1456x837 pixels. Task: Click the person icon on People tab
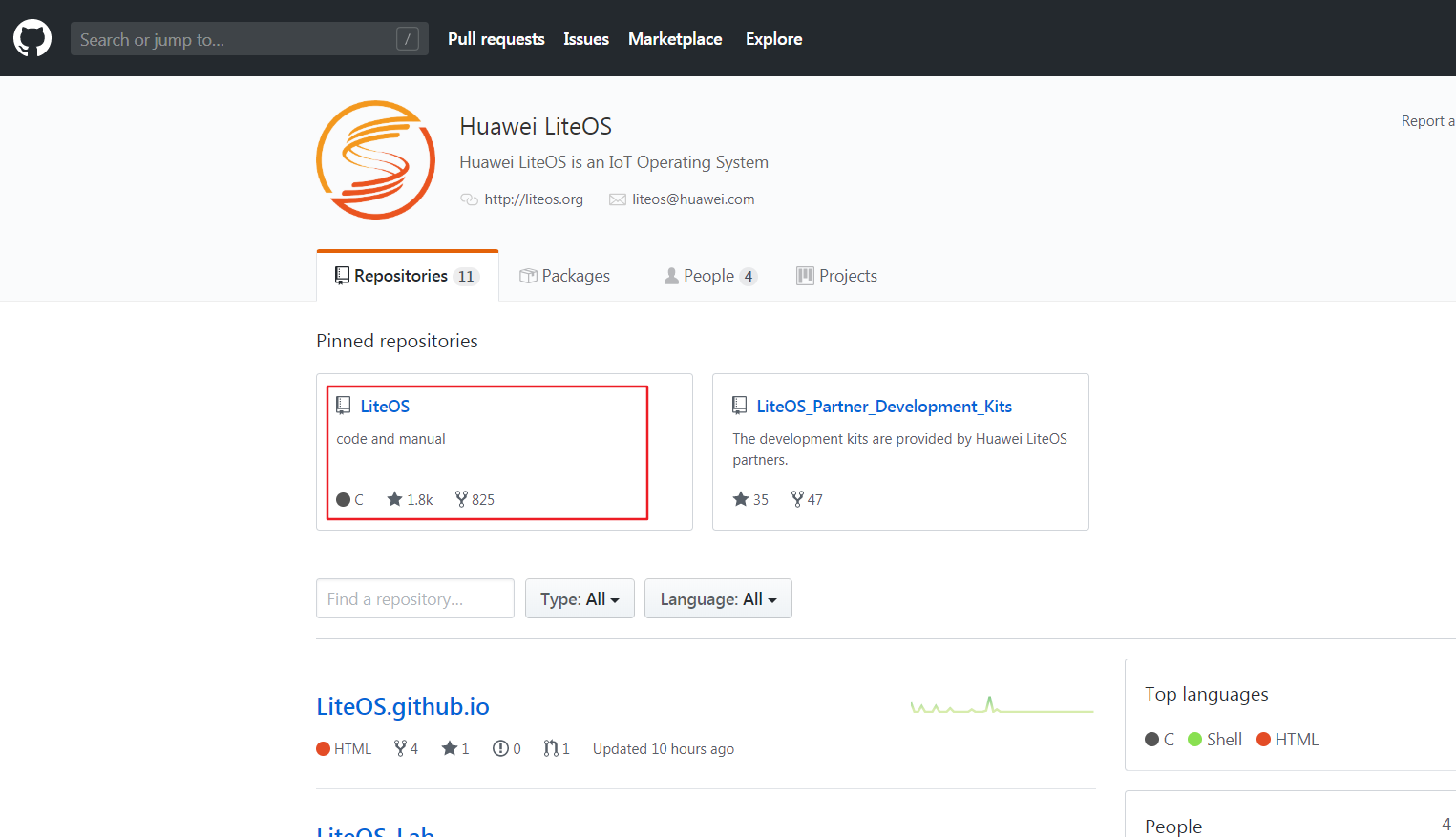[671, 276]
